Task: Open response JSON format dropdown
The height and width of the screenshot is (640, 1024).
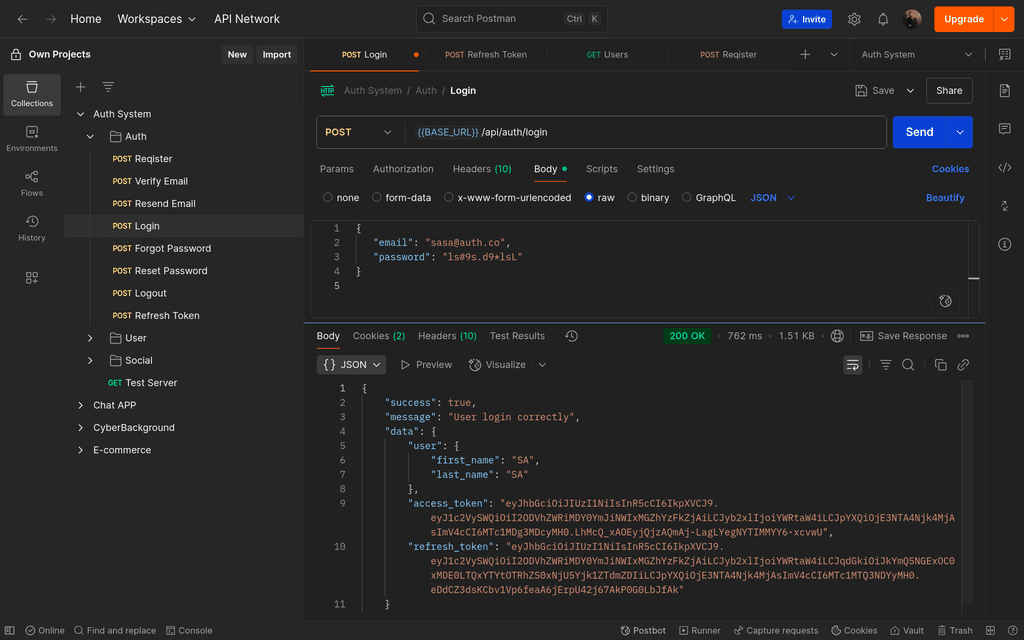Action: coord(351,364)
